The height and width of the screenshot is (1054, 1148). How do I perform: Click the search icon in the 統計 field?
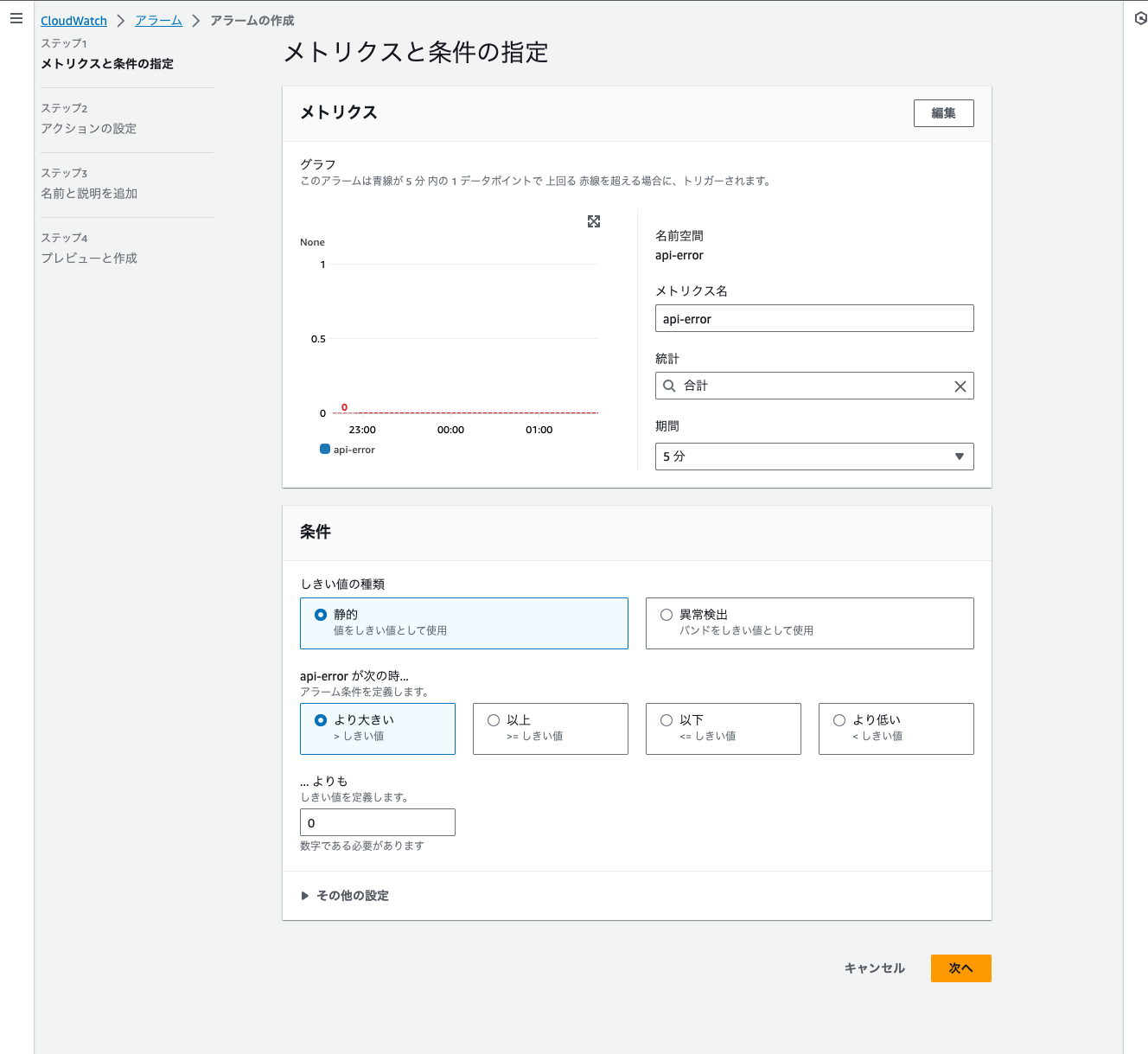669,386
